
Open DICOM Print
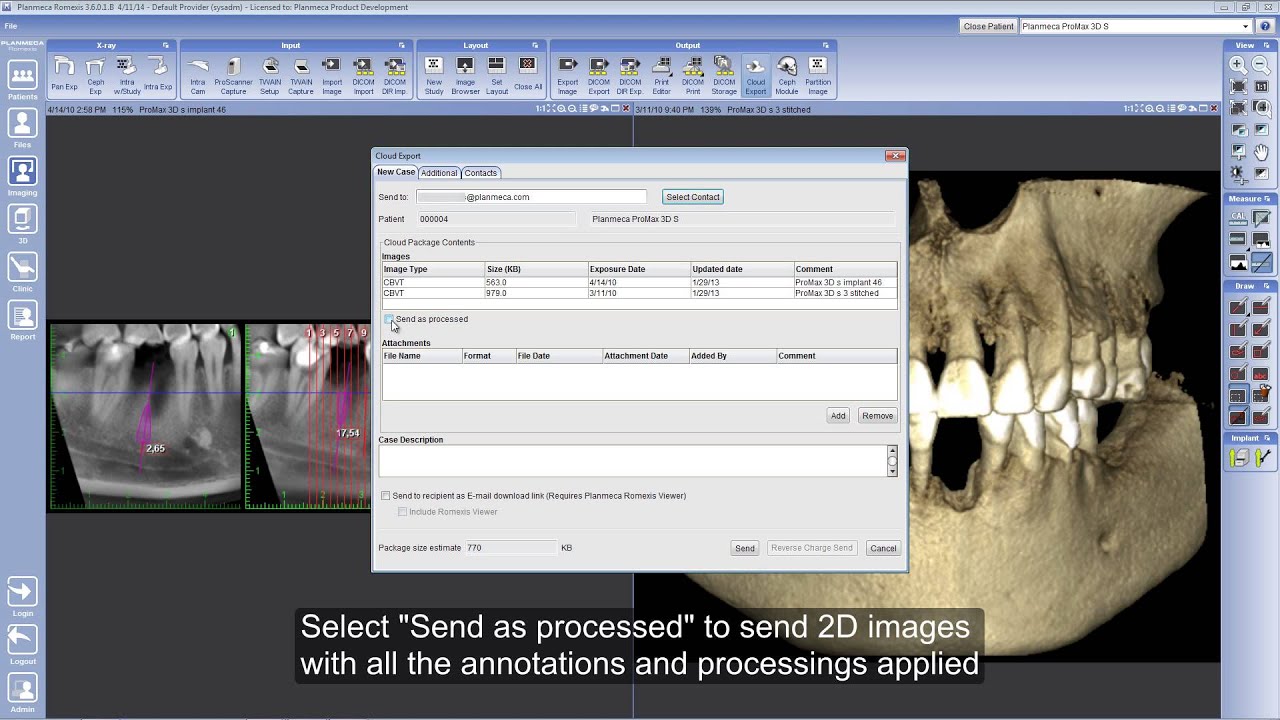(x=693, y=75)
